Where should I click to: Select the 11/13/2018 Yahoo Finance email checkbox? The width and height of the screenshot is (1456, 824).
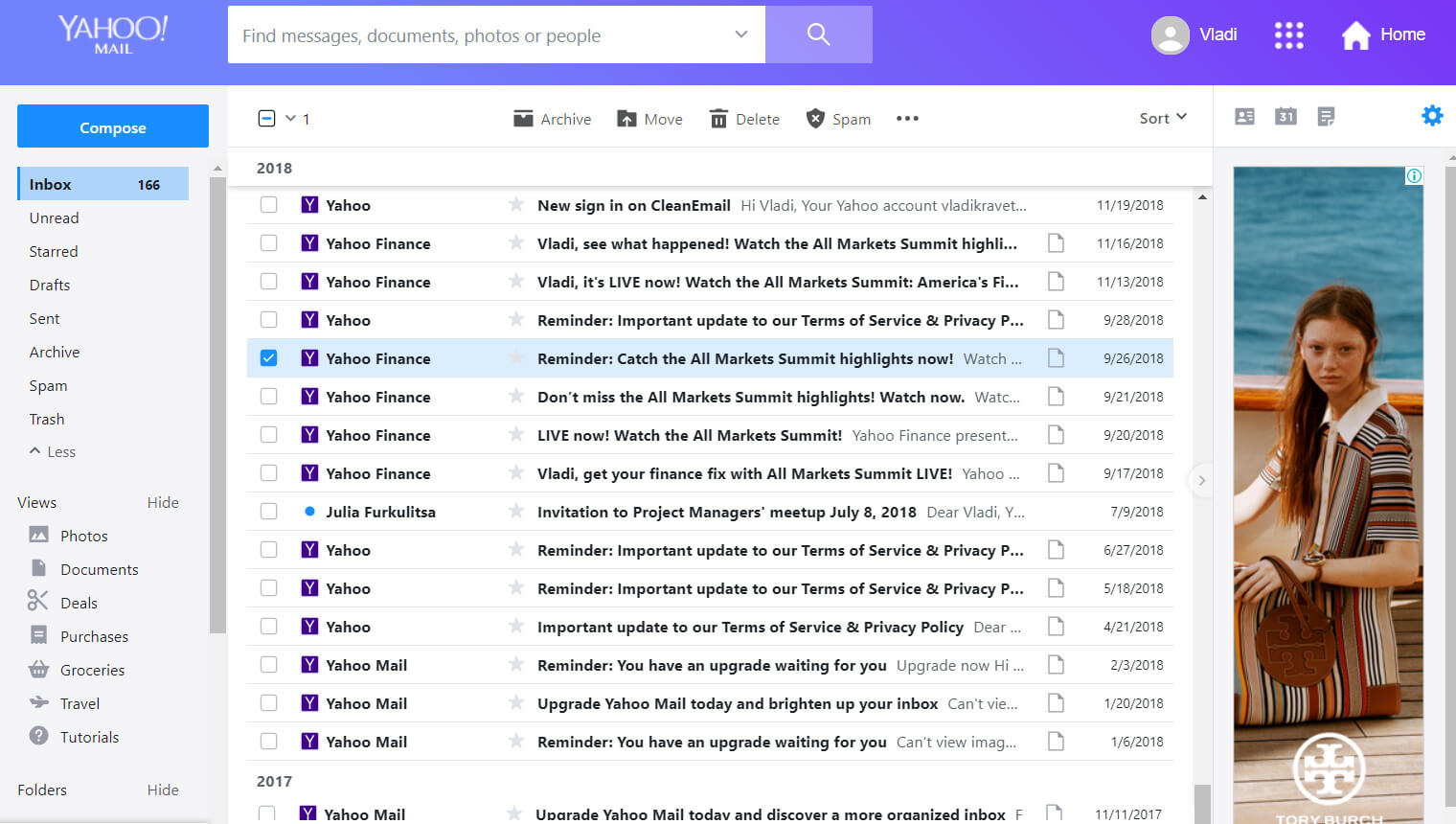268,281
